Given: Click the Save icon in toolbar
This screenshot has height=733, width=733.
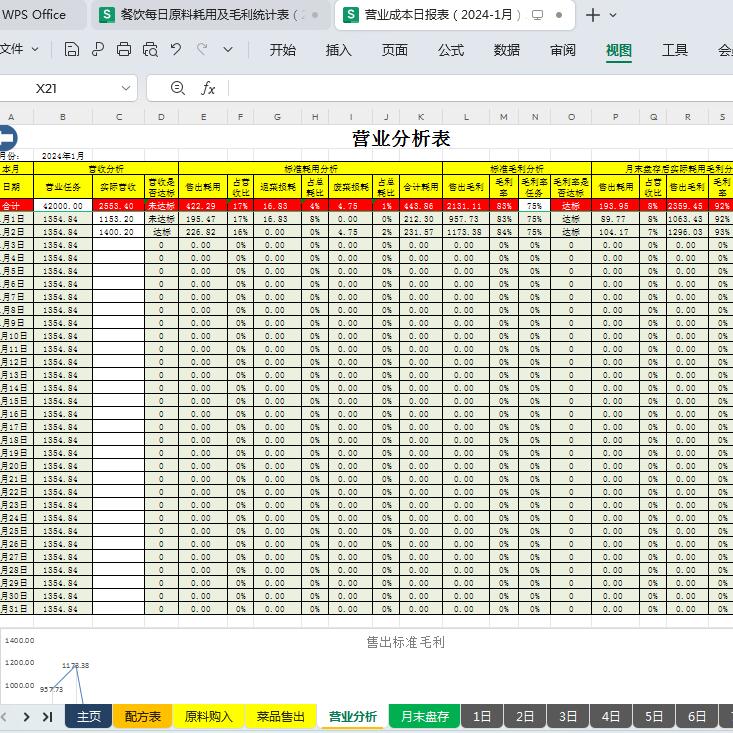Looking at the screenshot, I should 72,50.
